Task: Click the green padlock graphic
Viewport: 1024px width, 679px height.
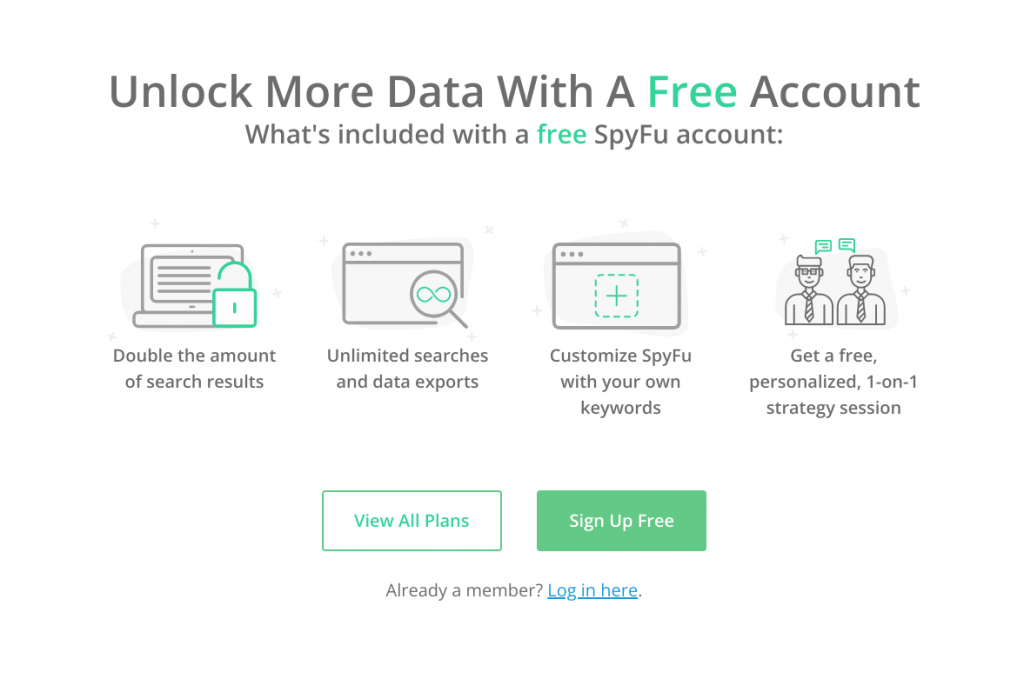Action: (234, 294)
